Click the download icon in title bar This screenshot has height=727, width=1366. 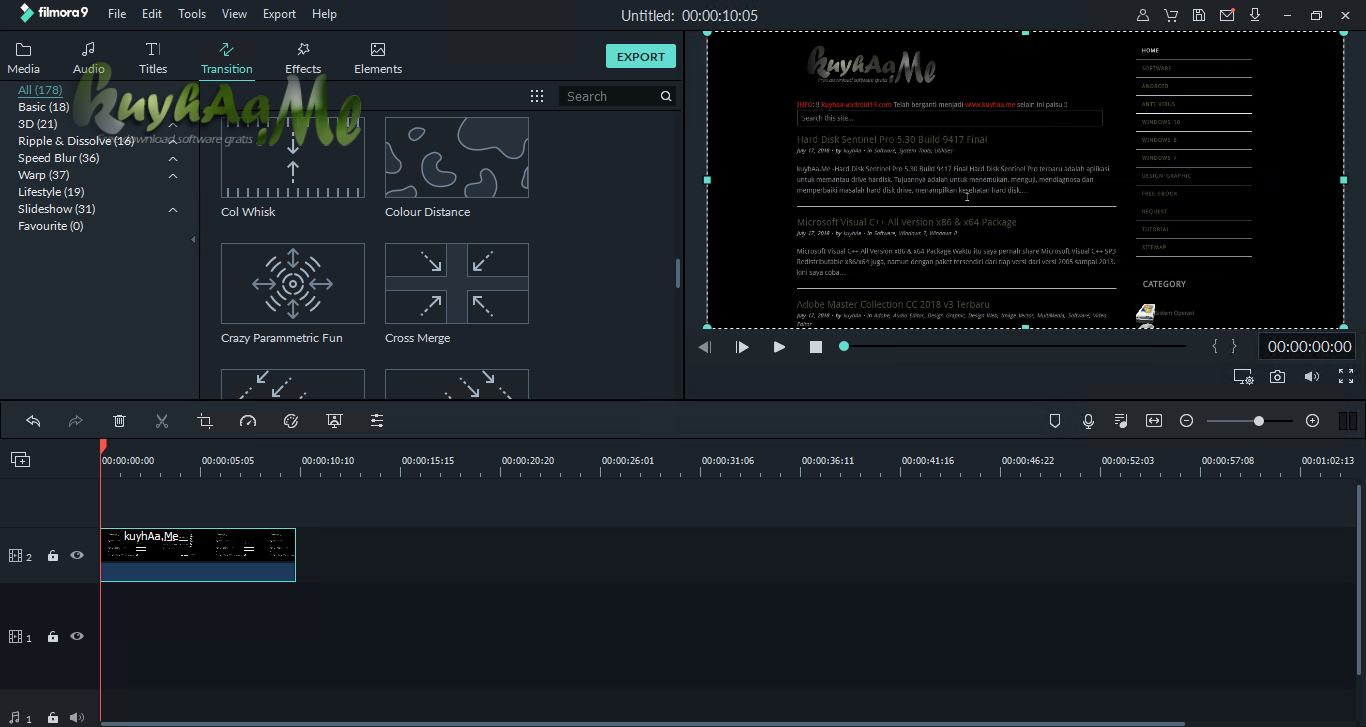coord(1255,15)
